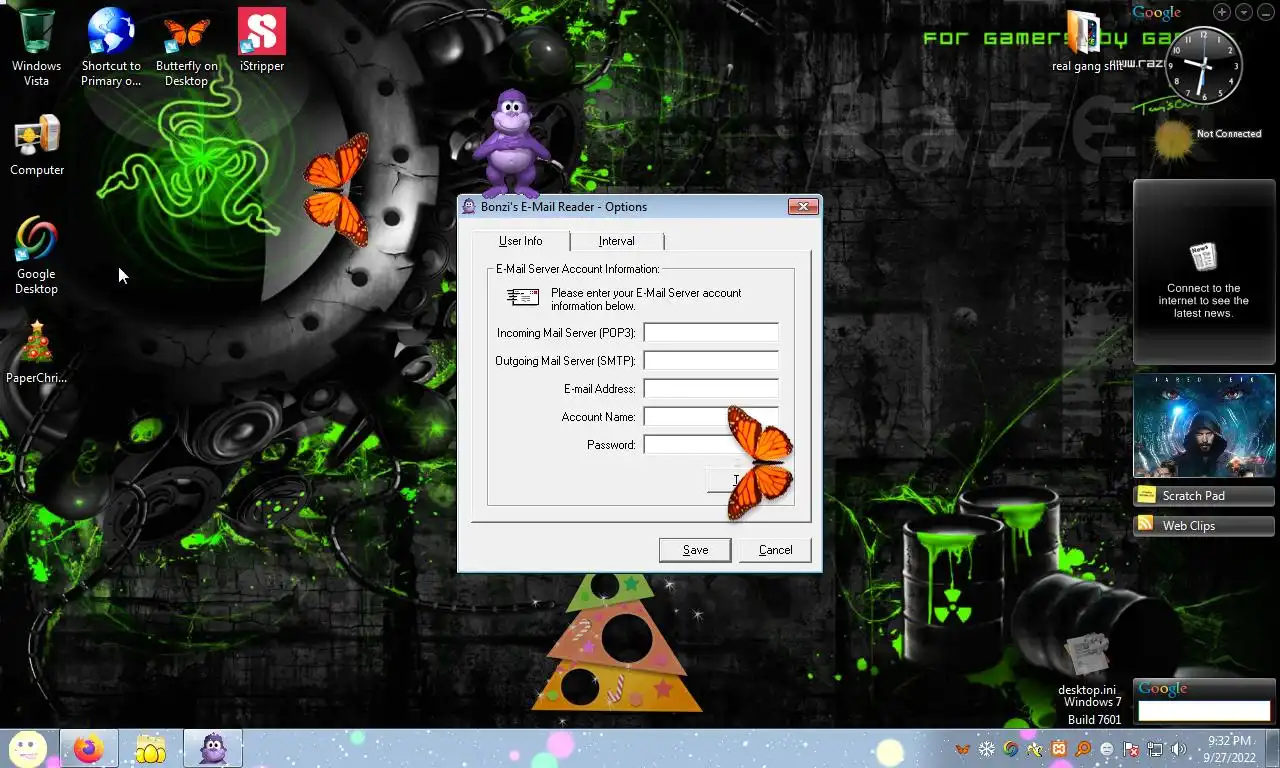Click the taskbar clock showing 9:32 PM
The width and height of the screenshot is (1280, 768).
click(1229, 749)
